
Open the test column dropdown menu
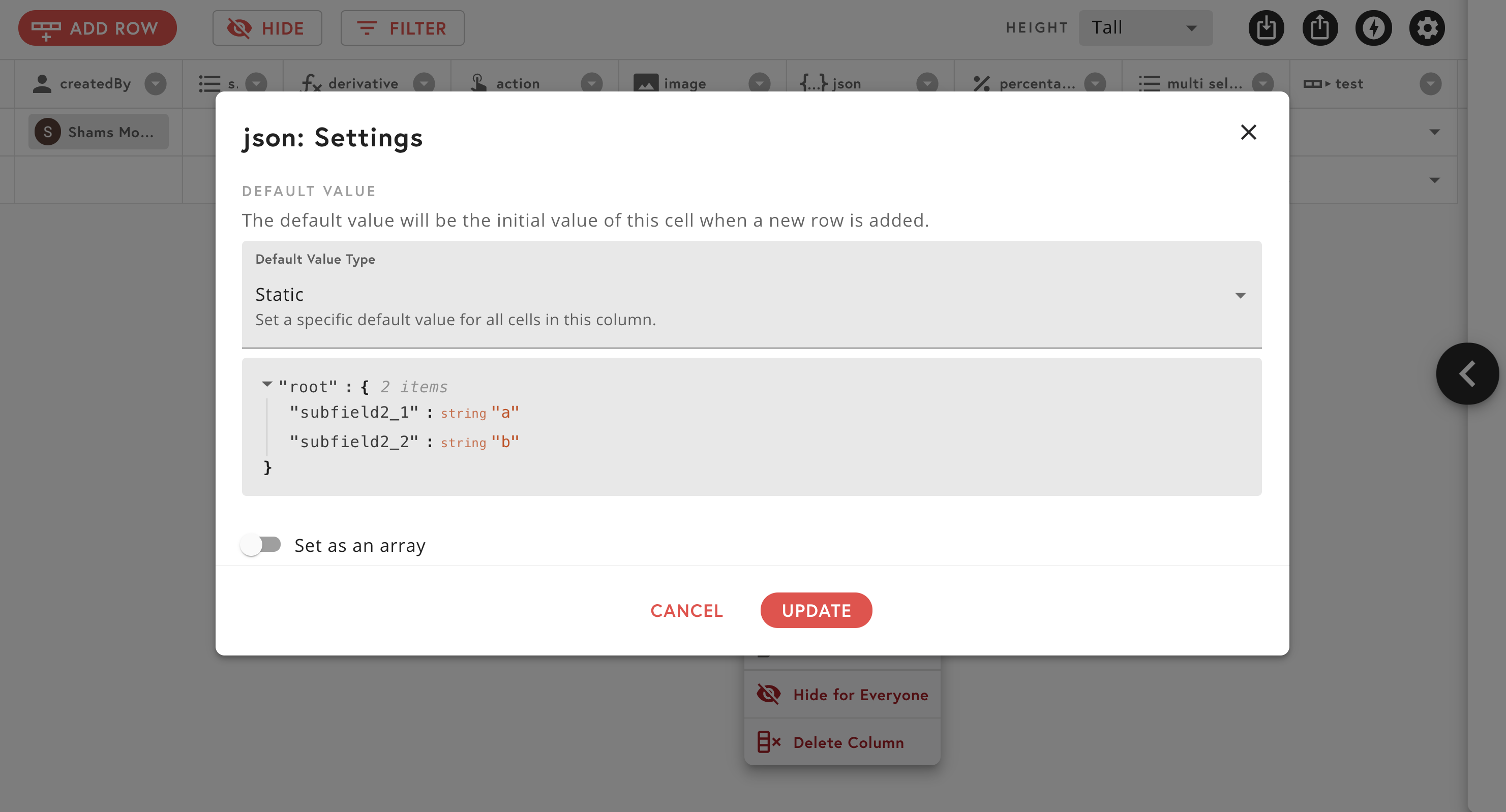pyautogui.click(x=1431, y=83)
